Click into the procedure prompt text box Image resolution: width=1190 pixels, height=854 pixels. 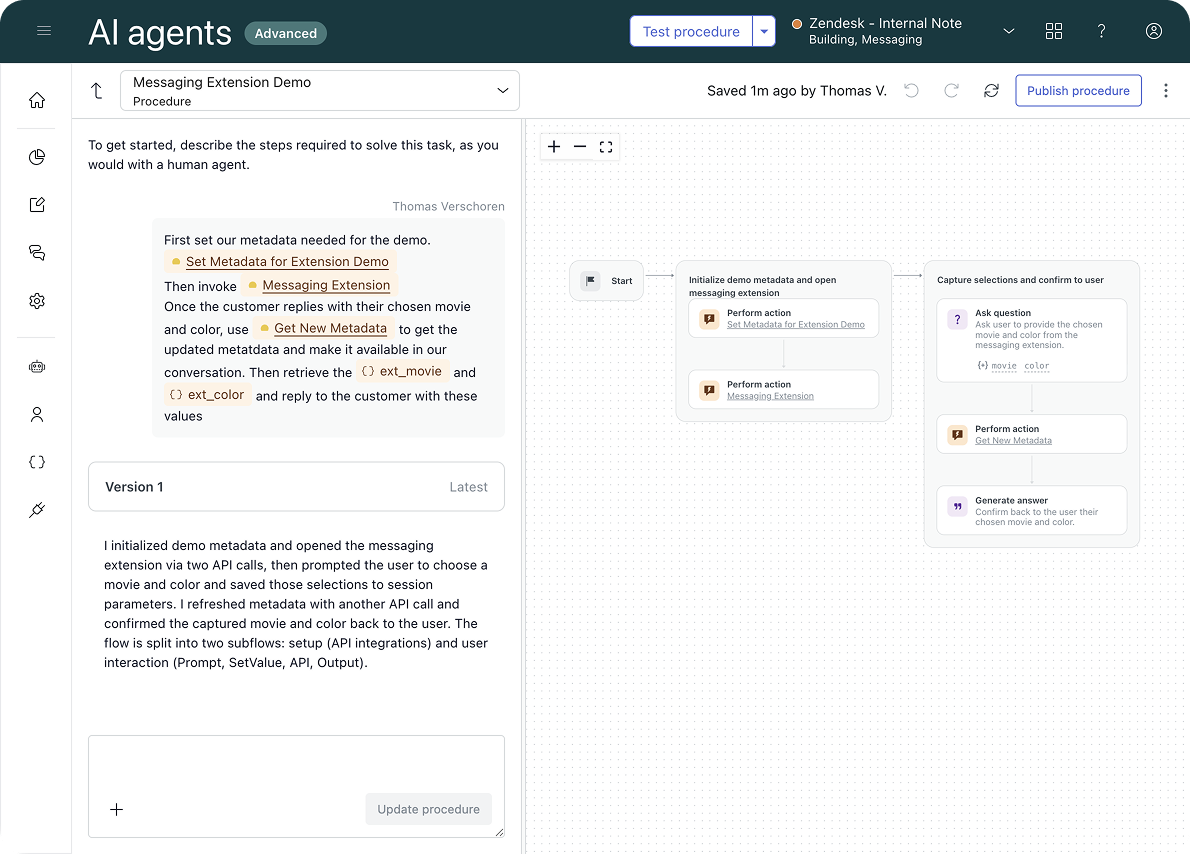(296, 765)
